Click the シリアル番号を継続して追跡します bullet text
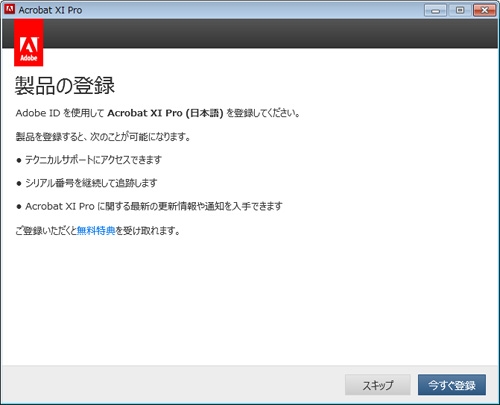Image resolution: width=500 pixels, height=405 pixels. [91, 183]
